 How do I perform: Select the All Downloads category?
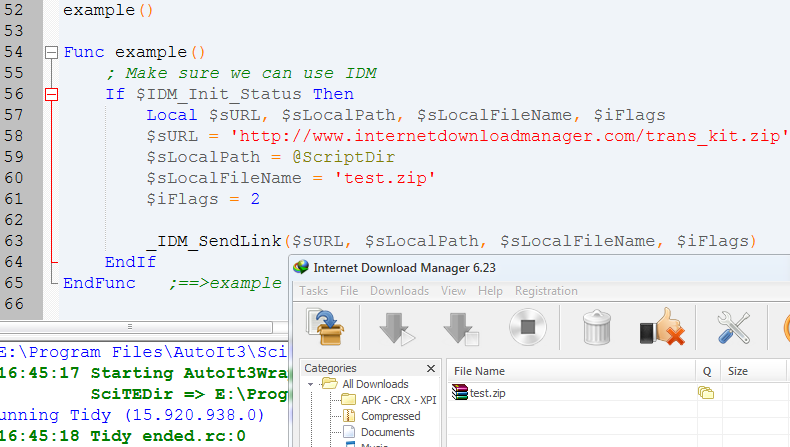[375, 384]
